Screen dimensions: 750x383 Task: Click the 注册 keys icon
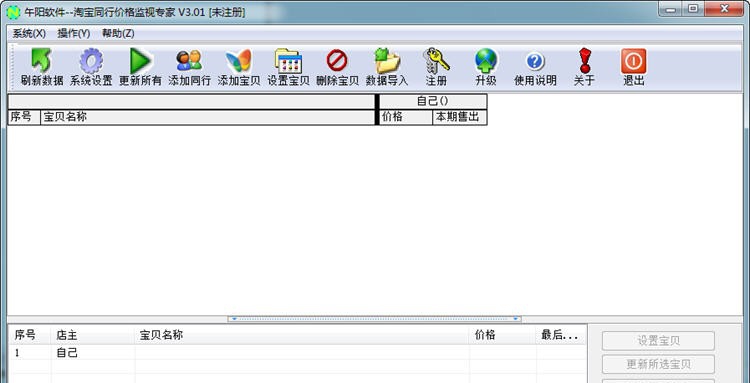(x=436, y=61)
